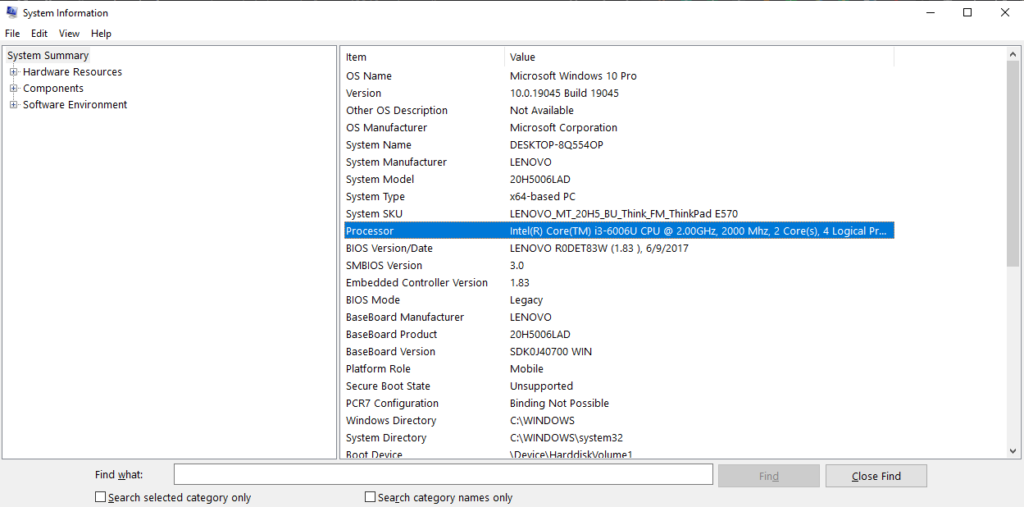Click the value Legacy
This screenshot has height=507, width=1024.
[x=526, y=300]
